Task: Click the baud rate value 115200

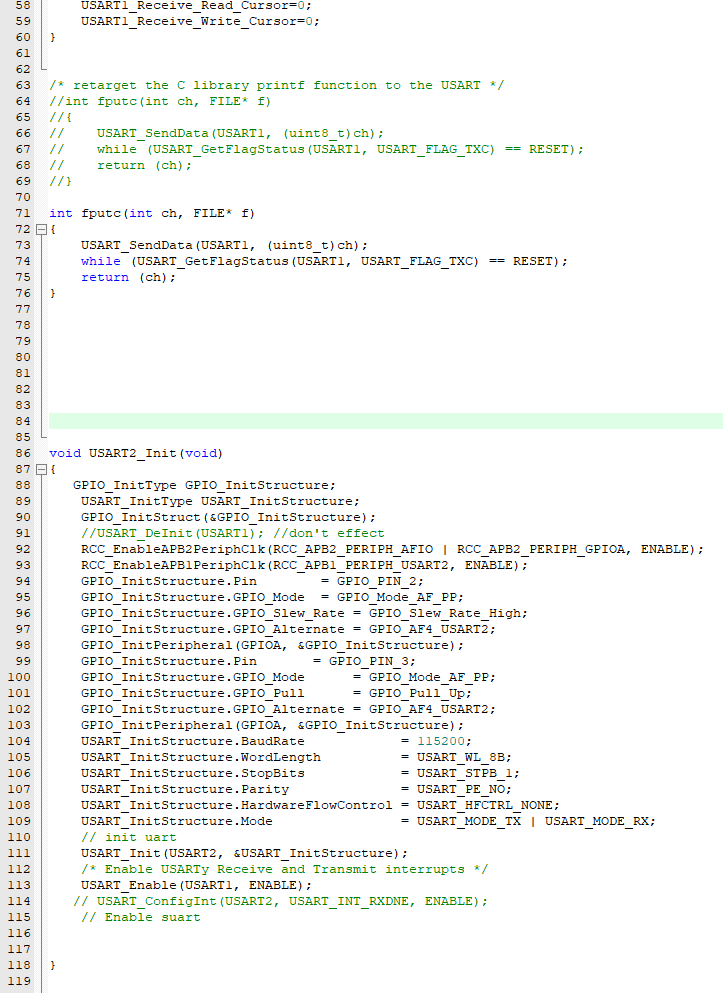Action: tap(441, 741)
